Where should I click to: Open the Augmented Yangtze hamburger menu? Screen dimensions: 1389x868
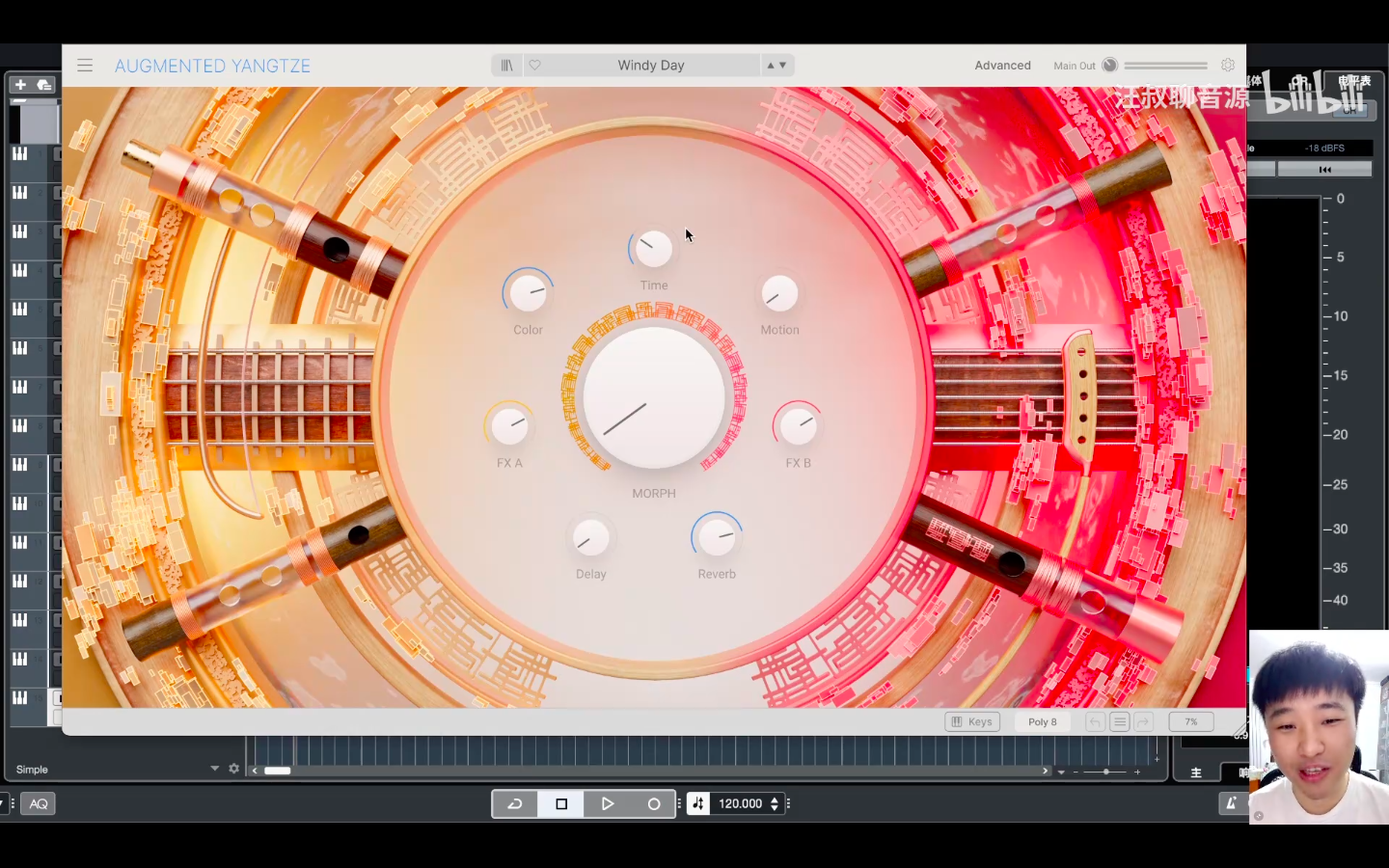(85, 66)
